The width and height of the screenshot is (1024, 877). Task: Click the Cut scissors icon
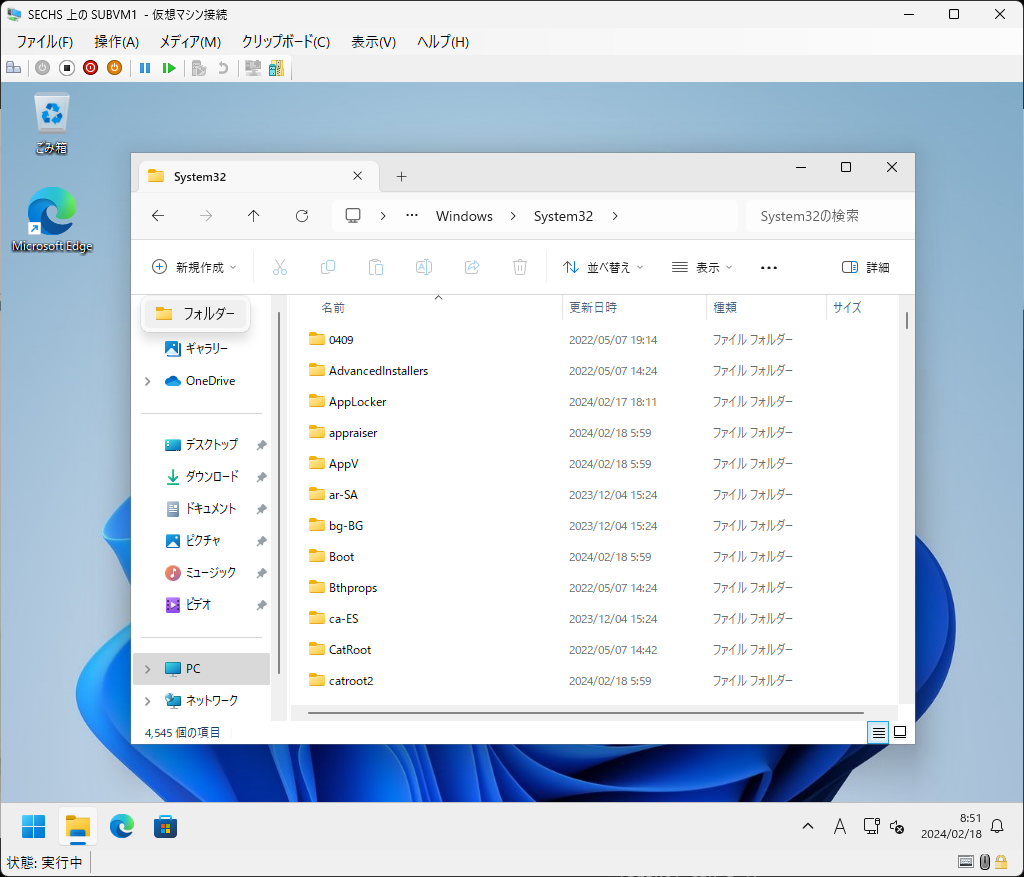tap(280, 267)
